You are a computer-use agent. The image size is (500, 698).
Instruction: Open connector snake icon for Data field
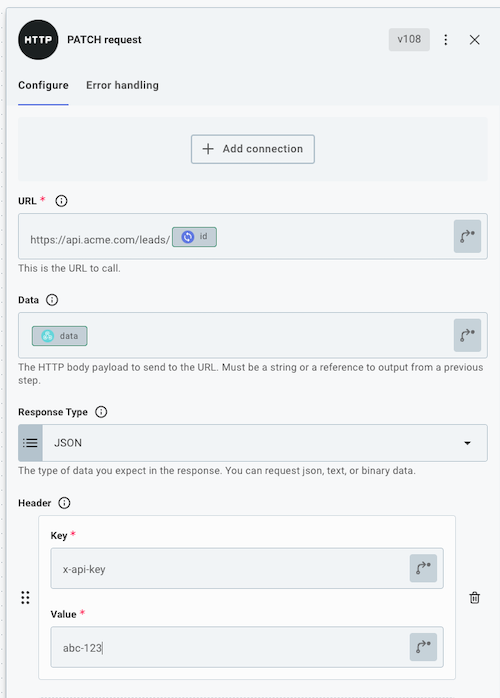tap(467, 335)
